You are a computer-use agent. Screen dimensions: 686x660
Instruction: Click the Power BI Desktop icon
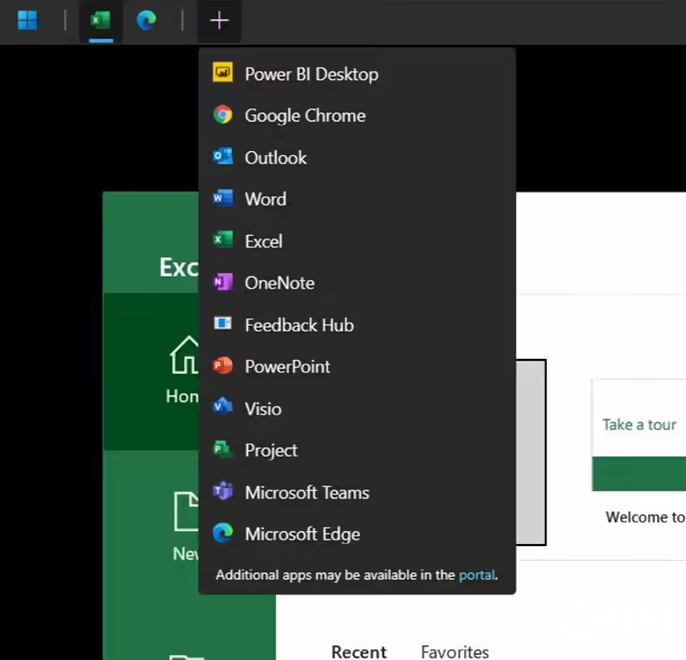tap(223, 74)
